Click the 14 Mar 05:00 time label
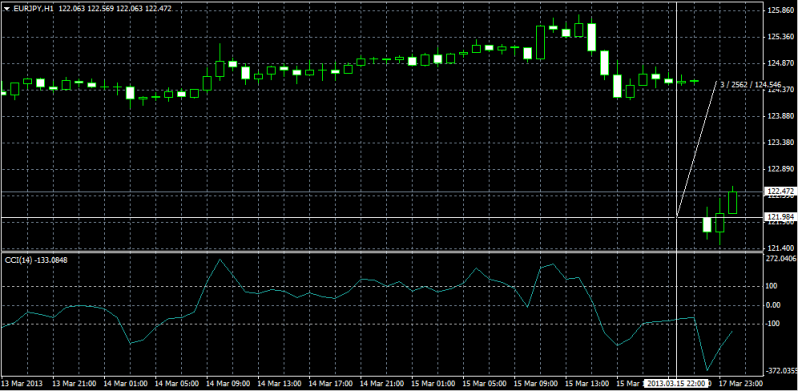The width and height of the screenshot is (798, 391). (176, 383)
